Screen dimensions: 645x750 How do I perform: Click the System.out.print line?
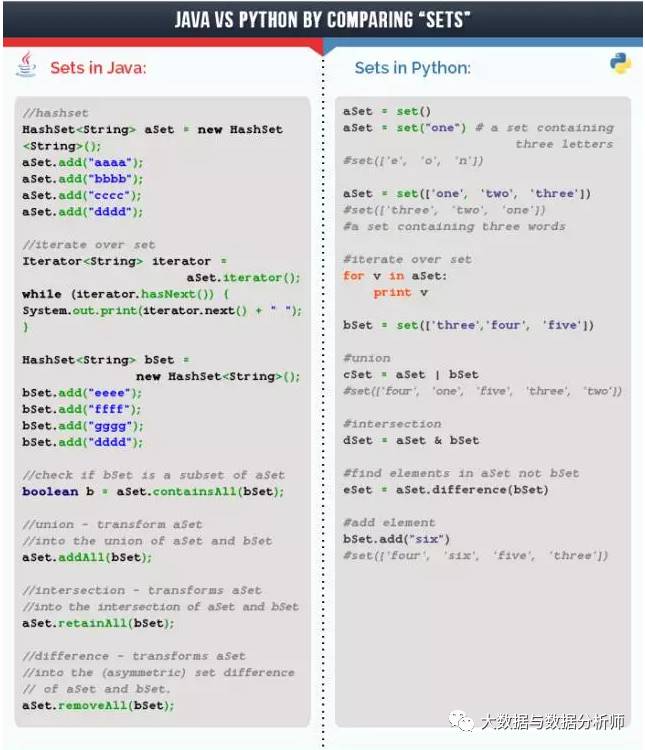coord(162,311)
